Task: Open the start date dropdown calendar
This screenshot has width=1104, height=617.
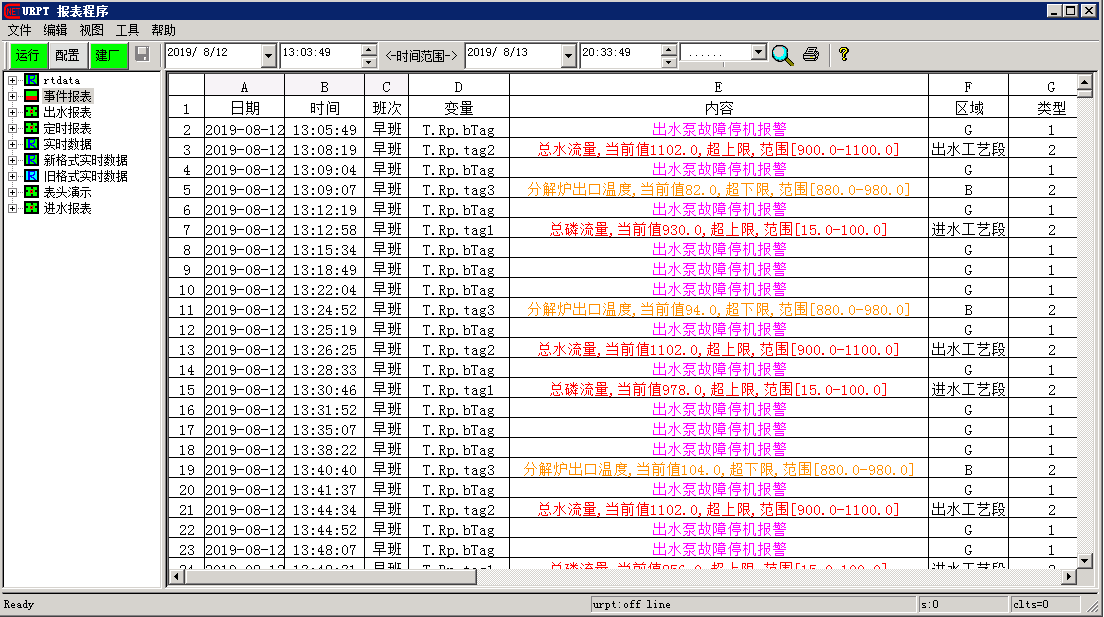Action: click(268, 55)
